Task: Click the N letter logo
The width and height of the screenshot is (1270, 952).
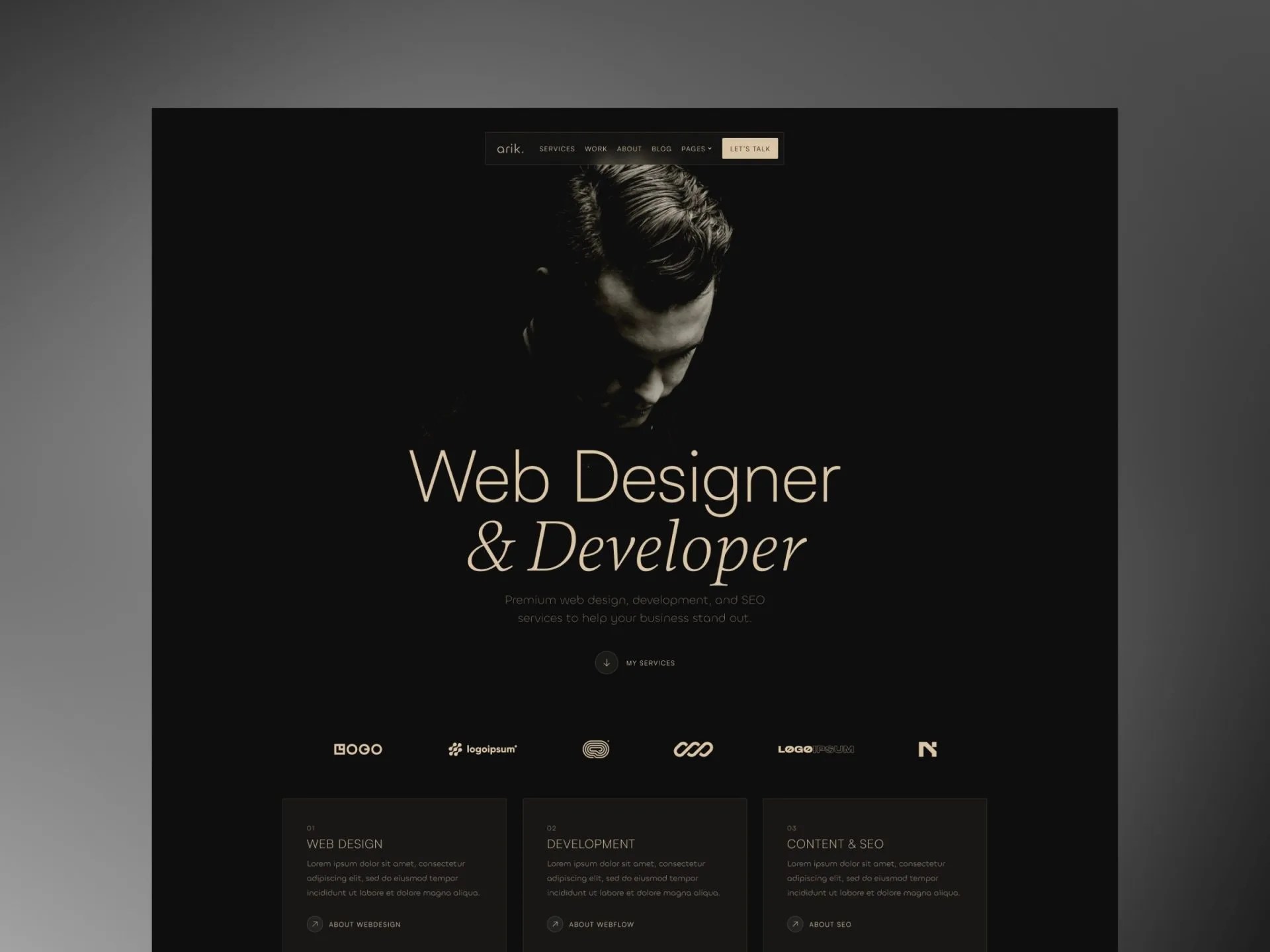Action: (927, 749)
